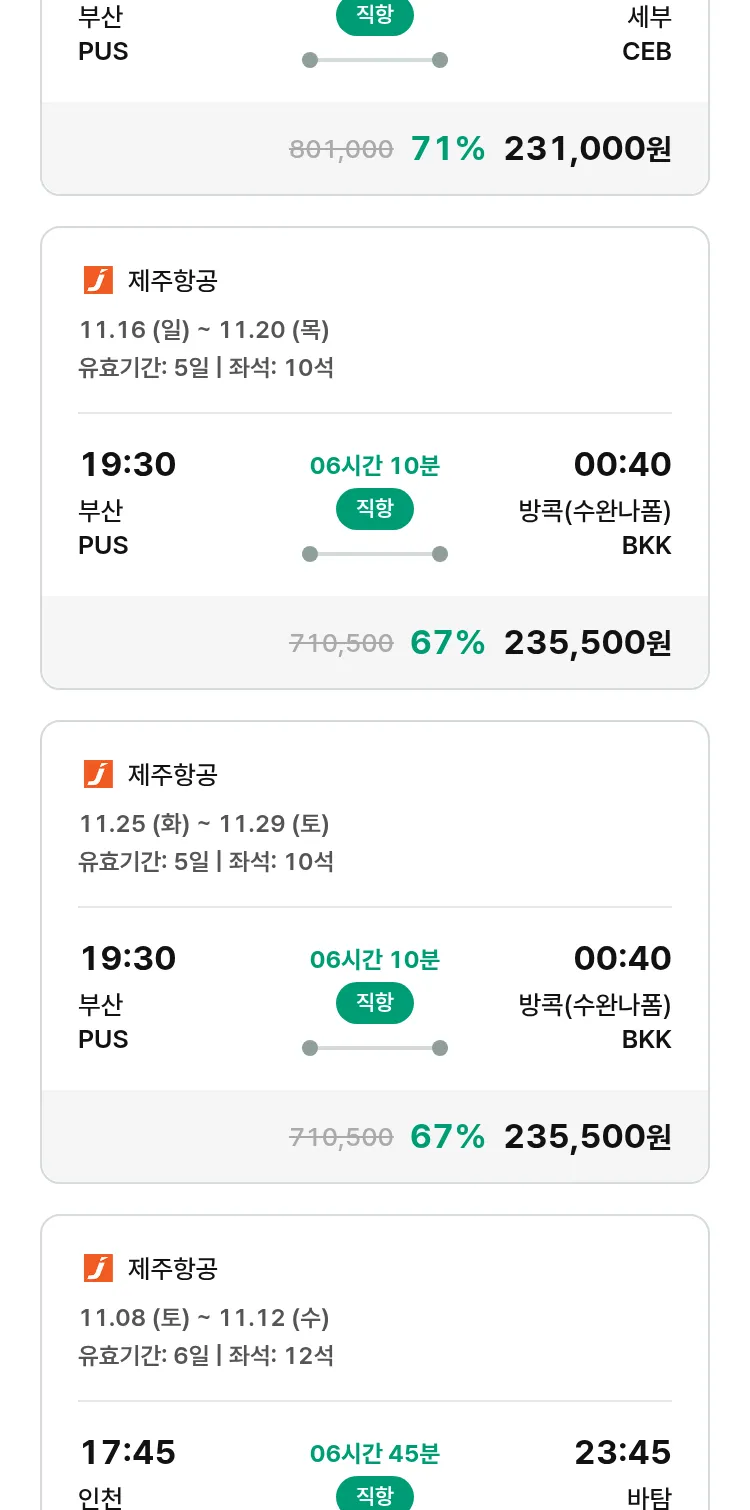Tap 직항 badge on 11.25 Bangkok flight

tap(374, 1003)
